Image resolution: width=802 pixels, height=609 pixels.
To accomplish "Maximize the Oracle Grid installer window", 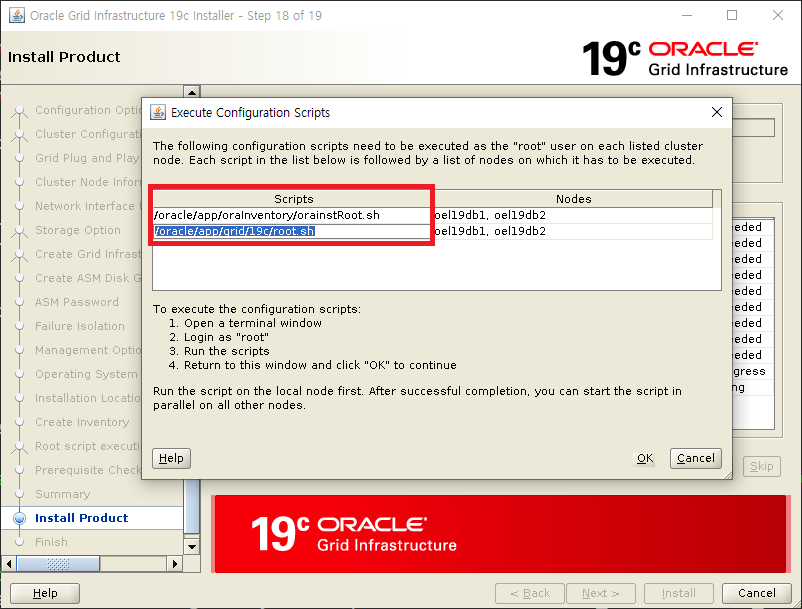I will tap(732, 15).
